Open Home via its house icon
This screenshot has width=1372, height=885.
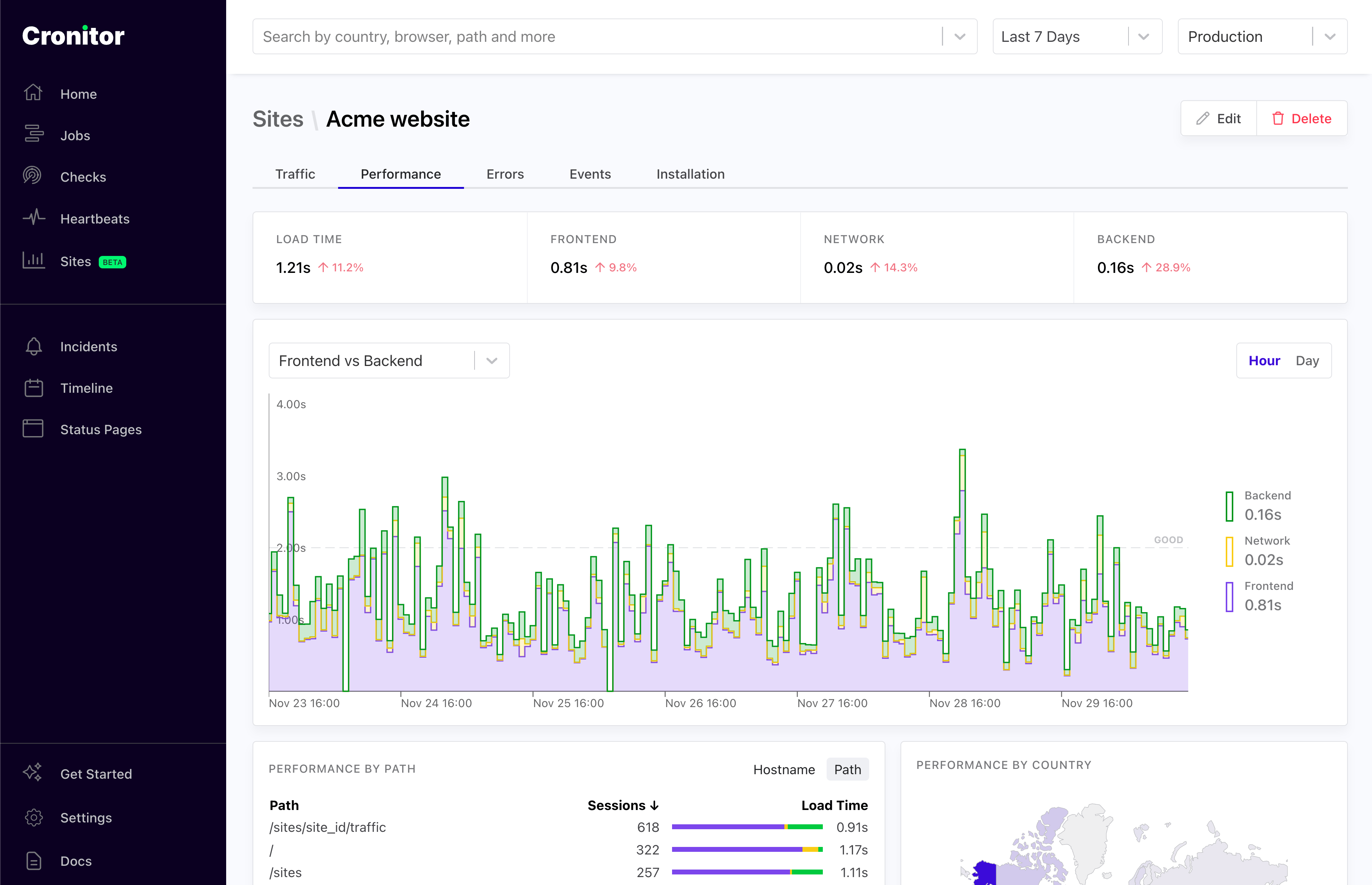pyautogui.click(x=33, y=93)
